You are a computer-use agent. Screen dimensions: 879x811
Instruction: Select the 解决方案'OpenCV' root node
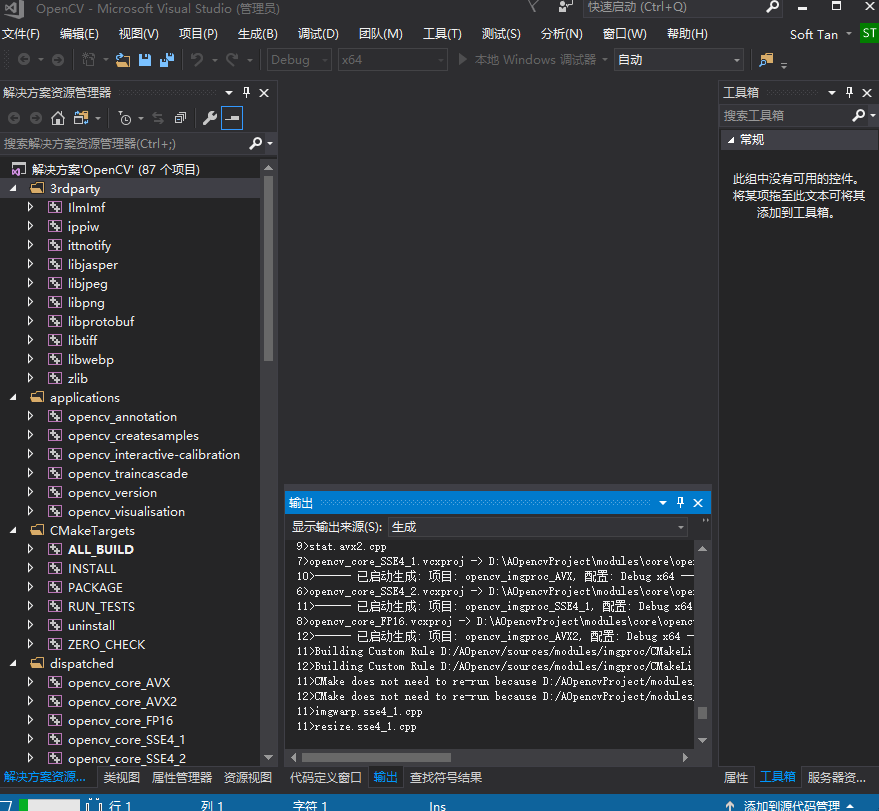(115, 169)
